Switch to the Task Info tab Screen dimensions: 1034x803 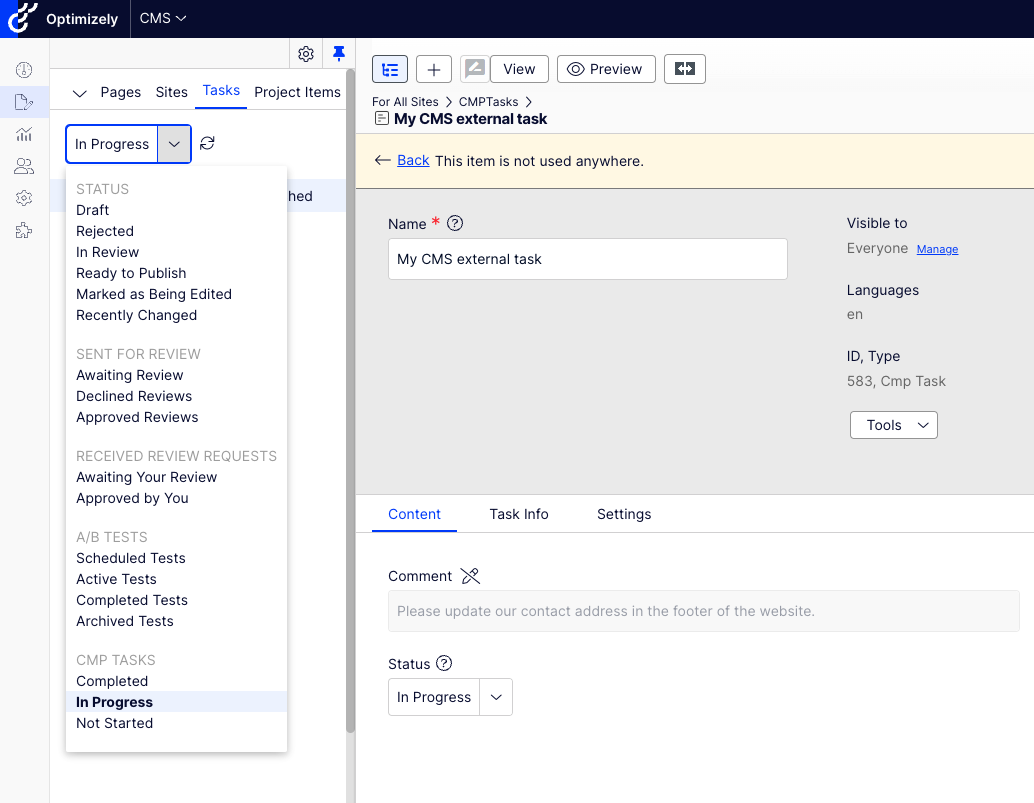(x=518, y=514)
